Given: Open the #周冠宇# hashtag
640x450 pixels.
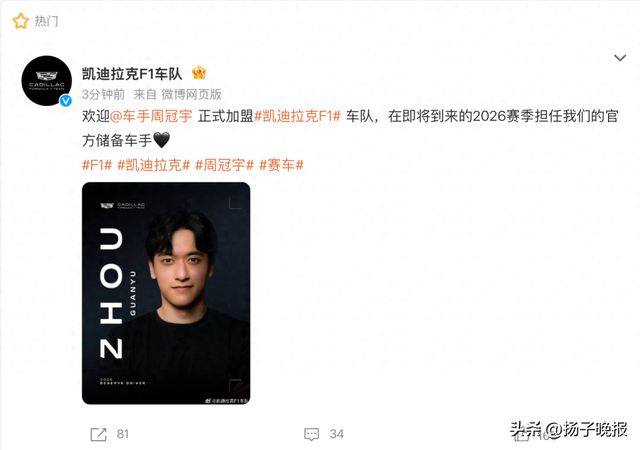Looking at the screenshot, I should (224, 165).
